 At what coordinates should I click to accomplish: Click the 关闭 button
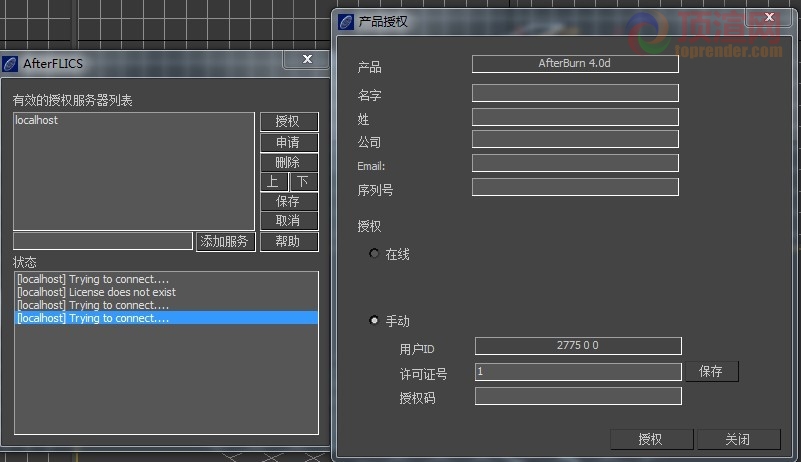point(738,440)
